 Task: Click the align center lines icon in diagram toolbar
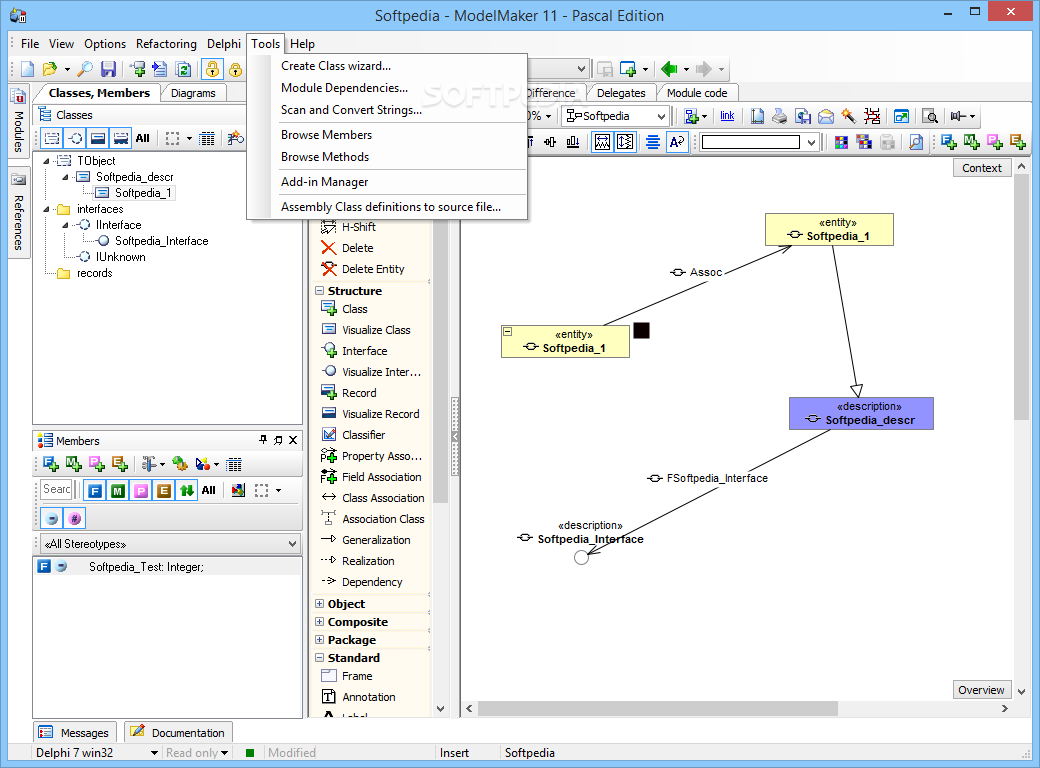[653, 142]
